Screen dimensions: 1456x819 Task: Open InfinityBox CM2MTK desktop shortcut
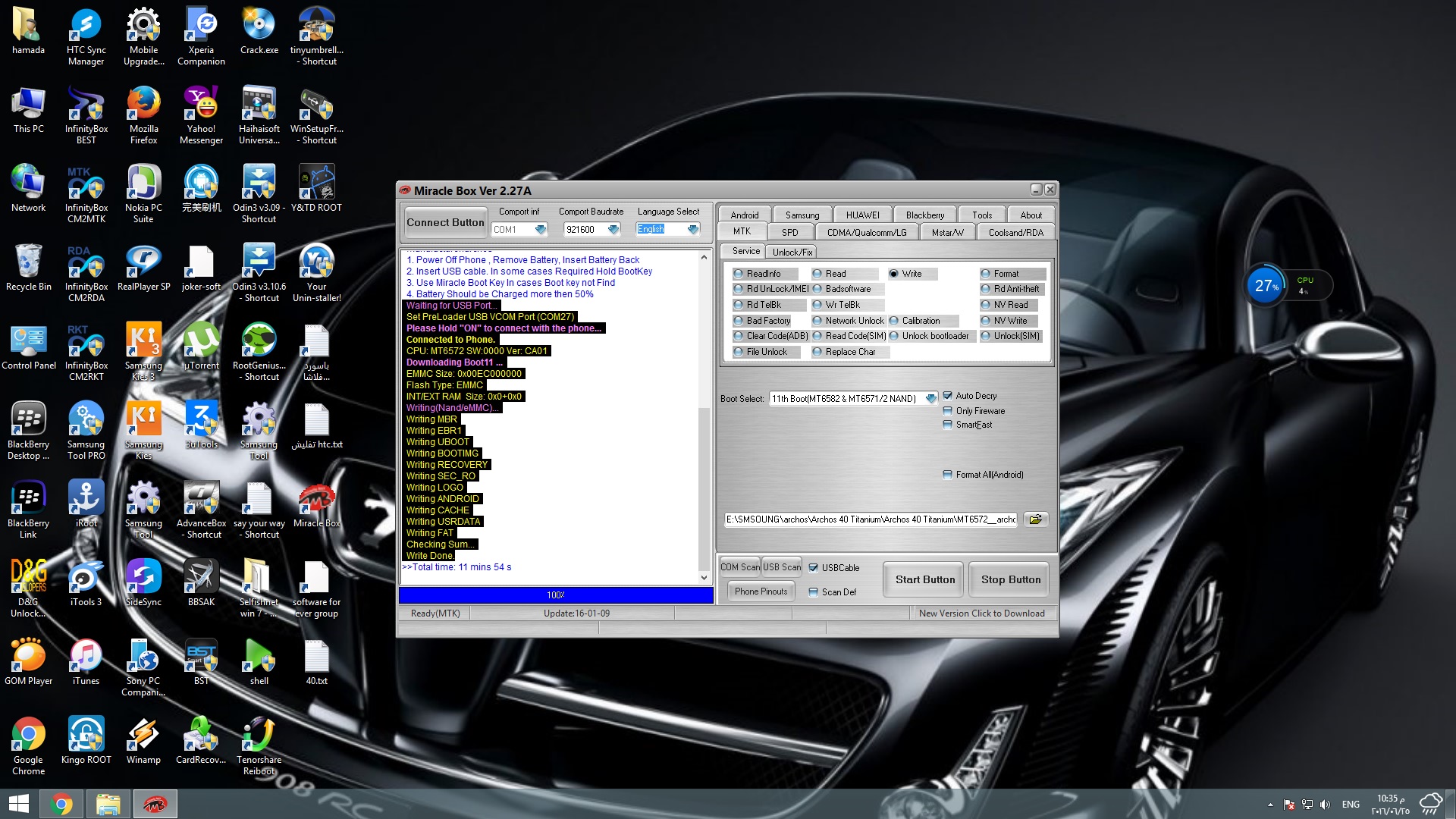click(x=86, y=195)
